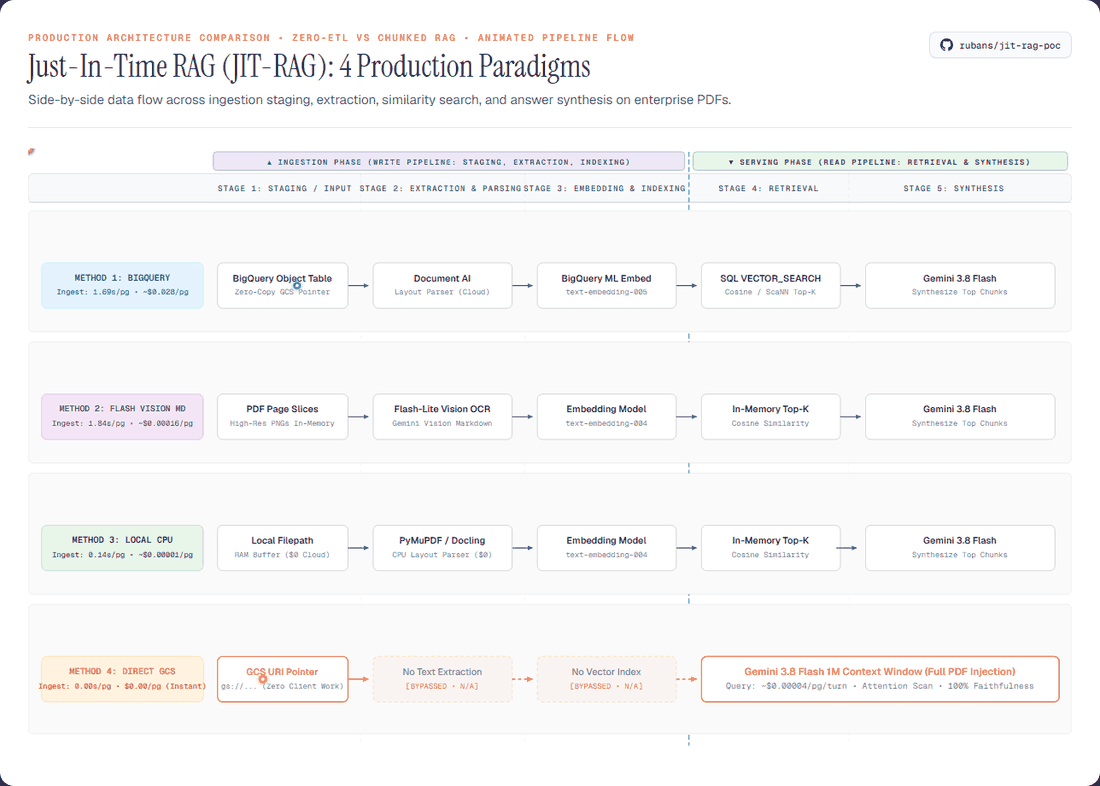Select the Stage 3: Embedding & Indexing header
Viewport: 1100px width, 786px height.
click(x=604, y=188)
